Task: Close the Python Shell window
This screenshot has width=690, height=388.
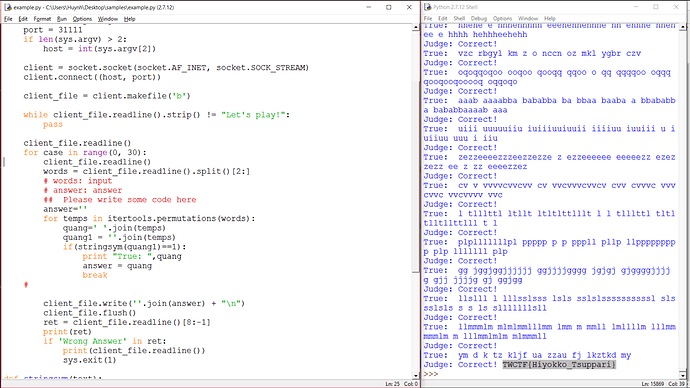Action: 676,7
